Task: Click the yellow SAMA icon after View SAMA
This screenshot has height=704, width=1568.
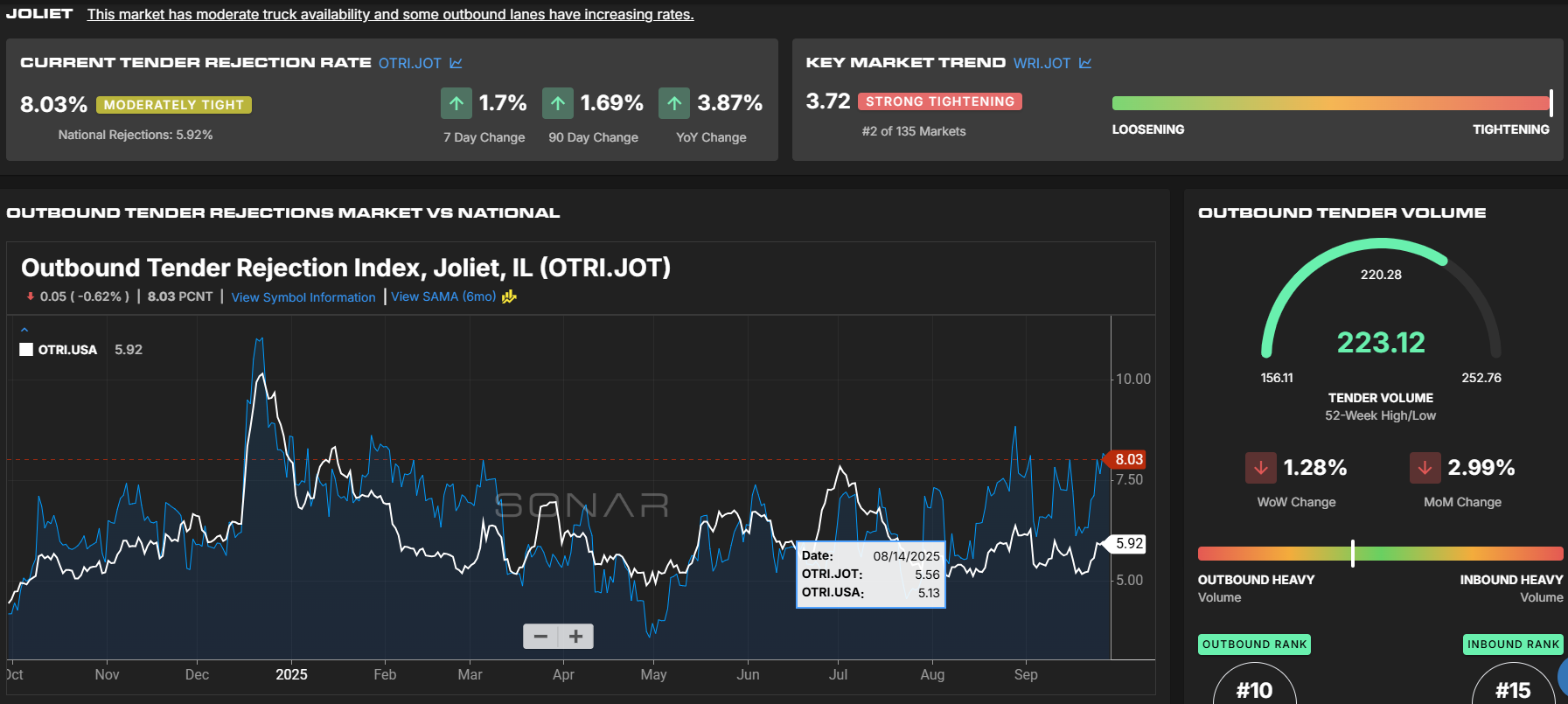Action: point(509,296)
